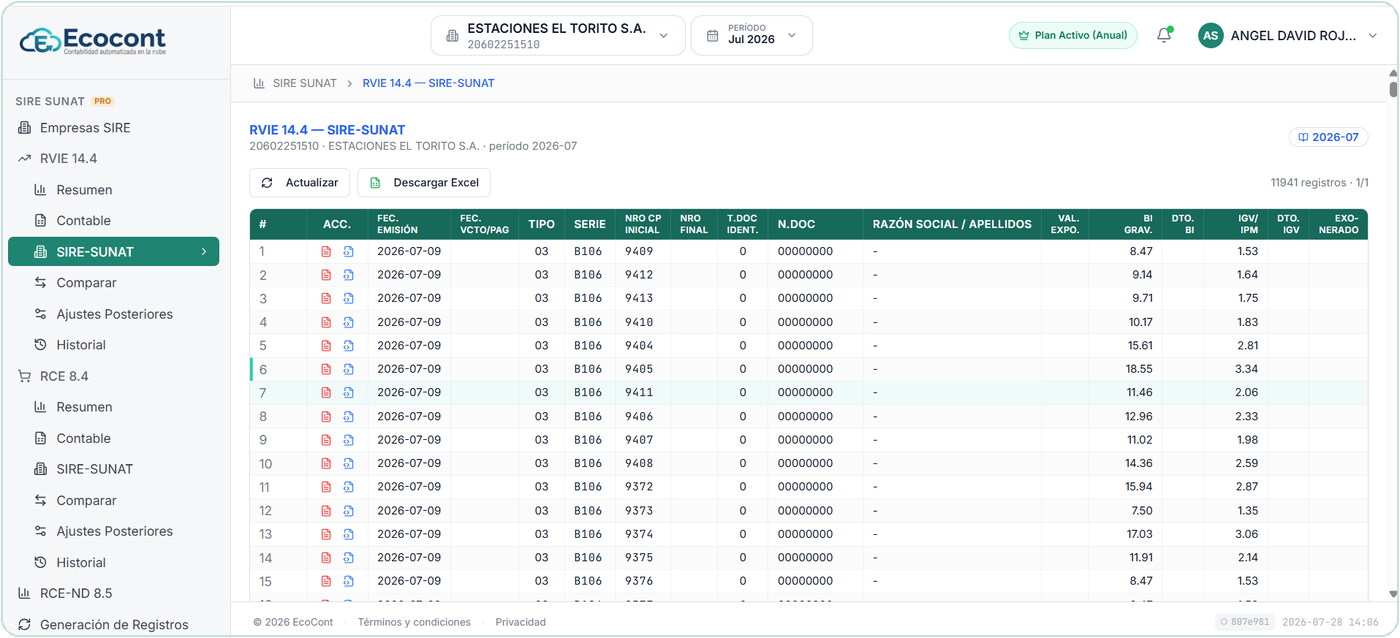Image resolution: width=1400 pixels, height=638 pixels.
Task: Open the notifications bell
Action: point(1164,35)
